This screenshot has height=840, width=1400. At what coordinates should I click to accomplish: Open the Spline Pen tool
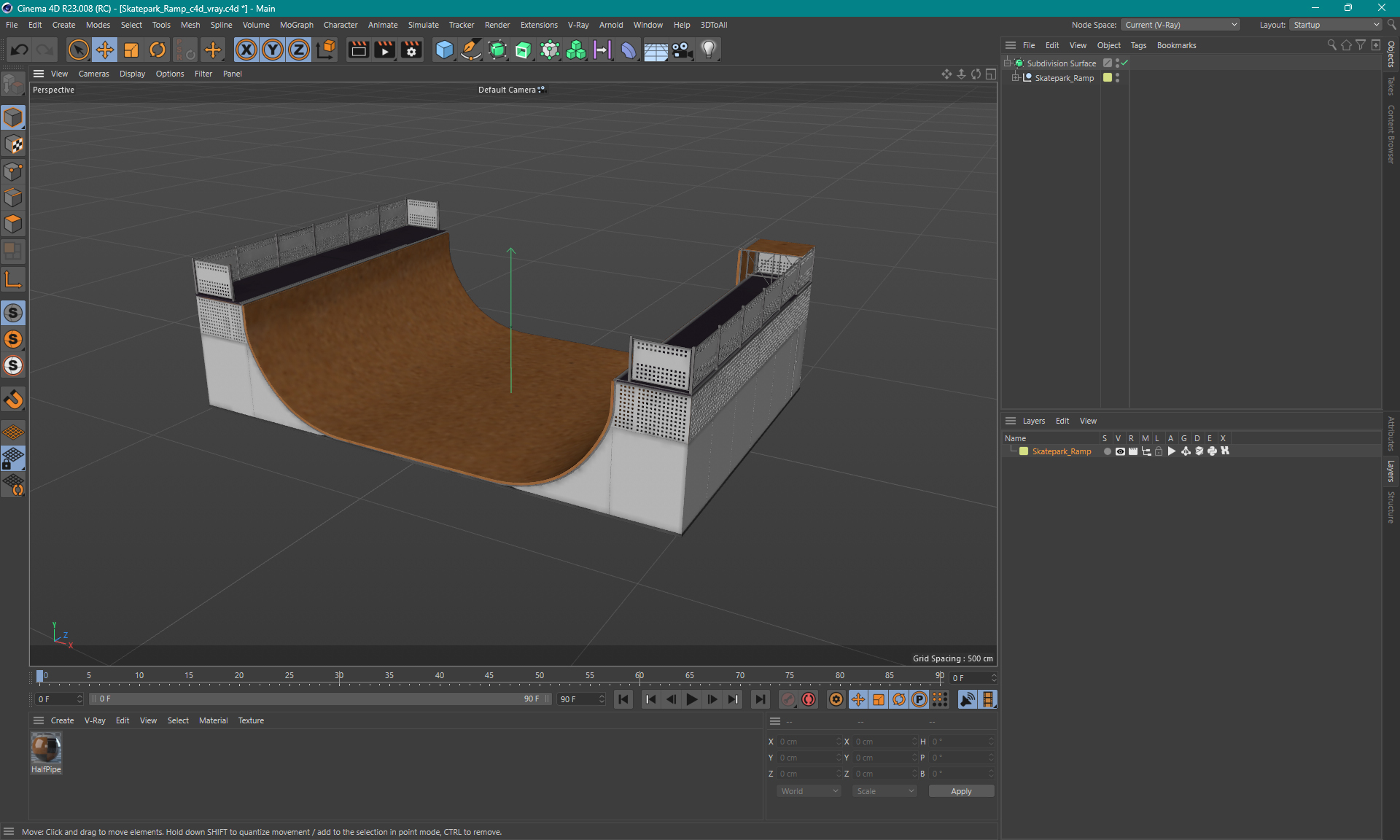471,50
